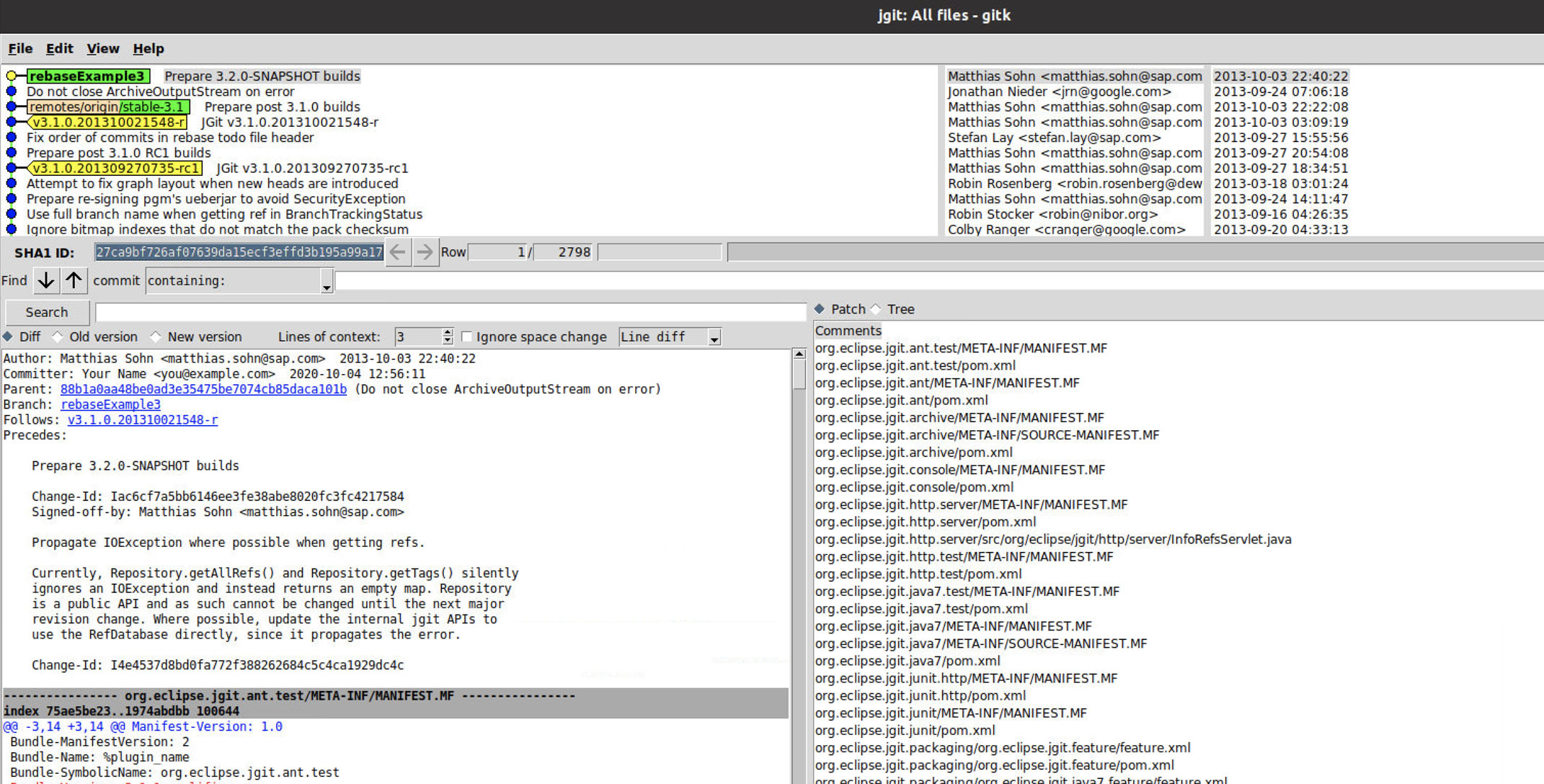The height and width of the screenshot is (784, 1544).
Task: Click the Search button
Action: [x=46, y=311]
